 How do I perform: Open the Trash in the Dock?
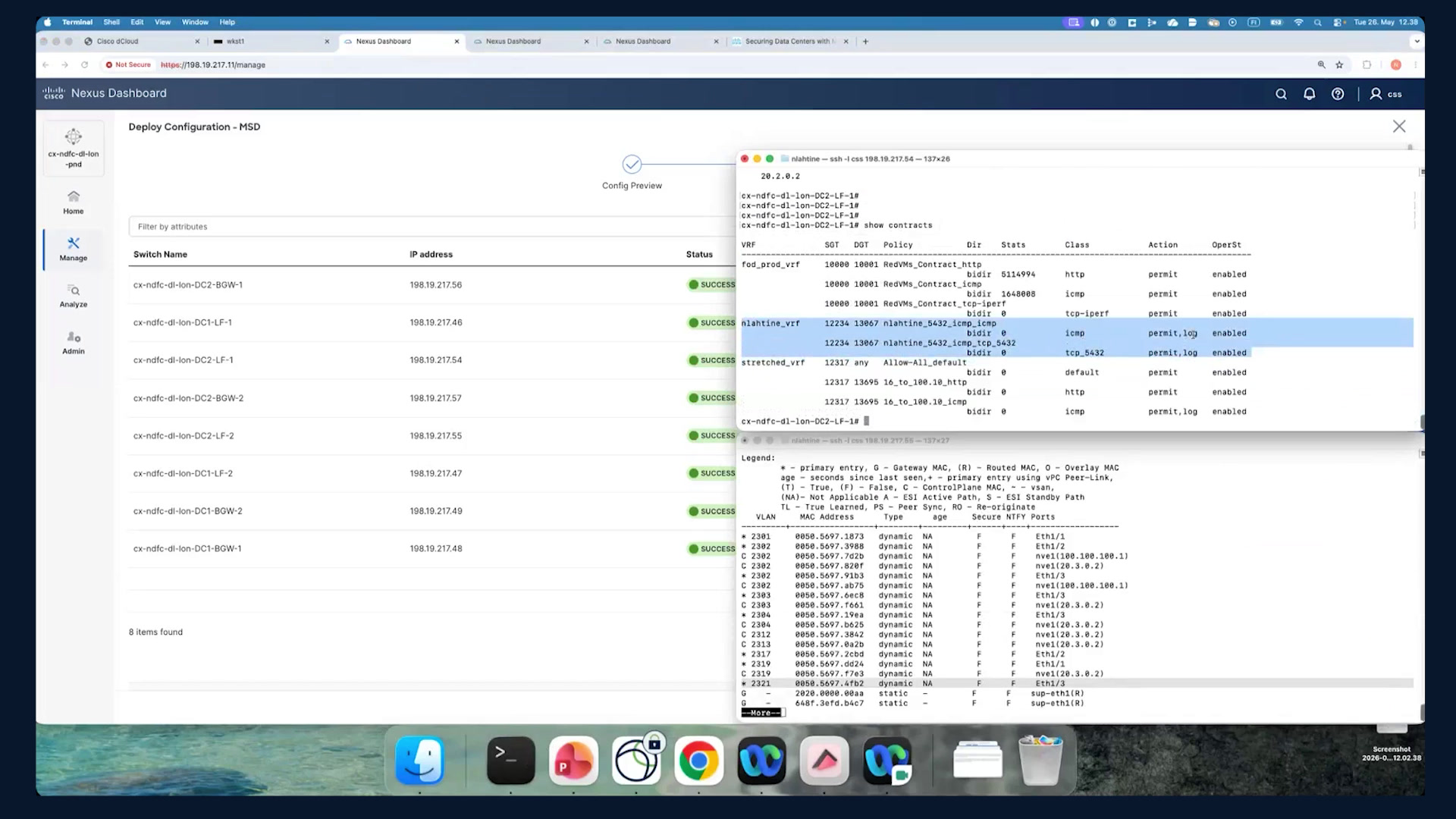(1040, 760)
